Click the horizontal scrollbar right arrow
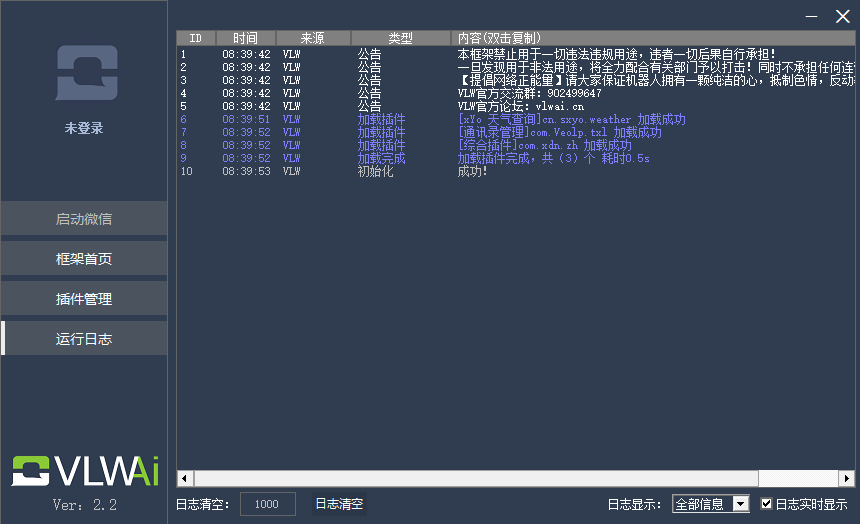The image size is (860, 524). pos(847,478)
